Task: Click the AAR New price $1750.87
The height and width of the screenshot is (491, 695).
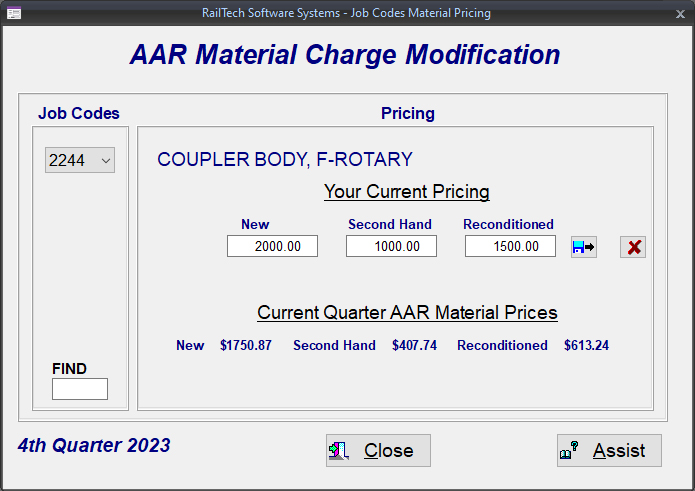Action: pos(246,345)
